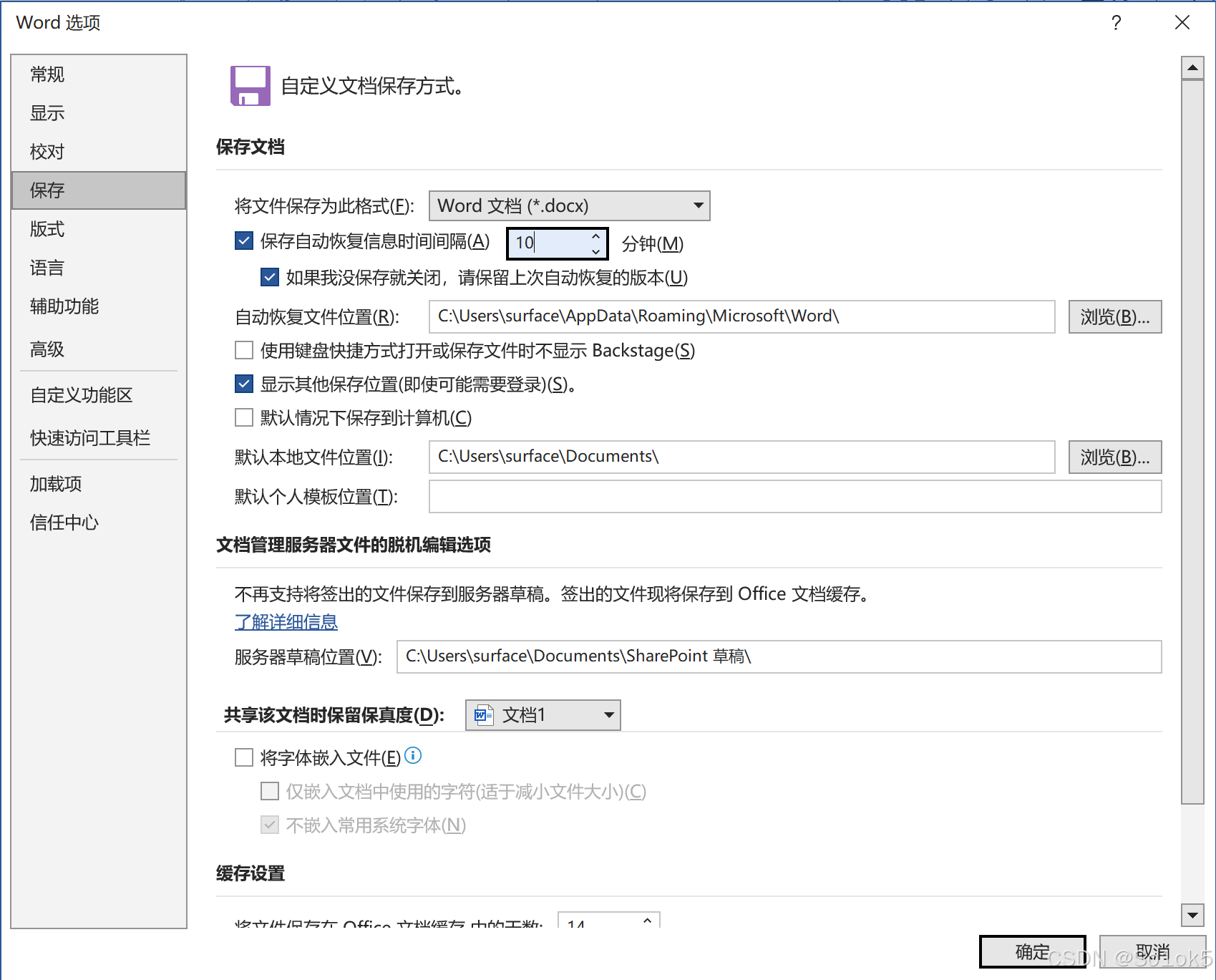Click the 保存文档 section heading
The width and height of the screenshot is (1216, 980).
[x=251, y=147]
